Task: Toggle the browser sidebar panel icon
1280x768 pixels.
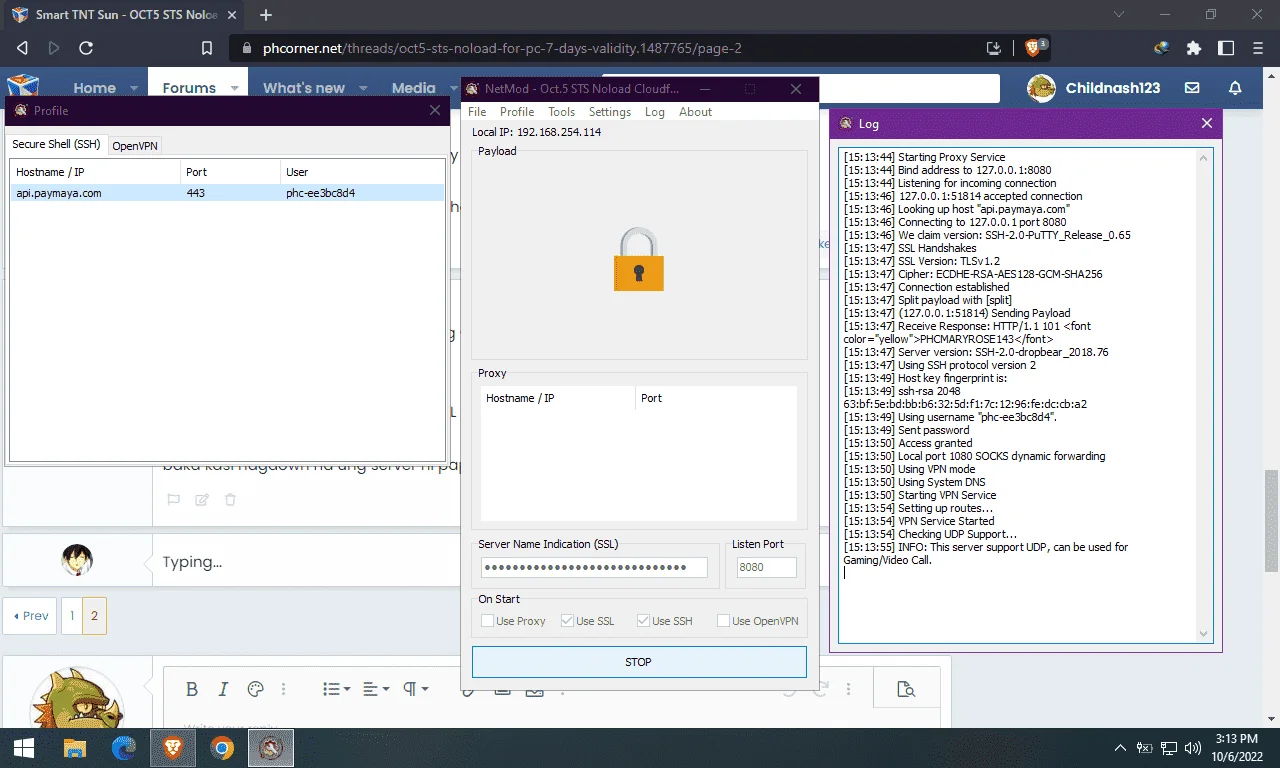Action: pyautogui.click(x=1226, y=48)
